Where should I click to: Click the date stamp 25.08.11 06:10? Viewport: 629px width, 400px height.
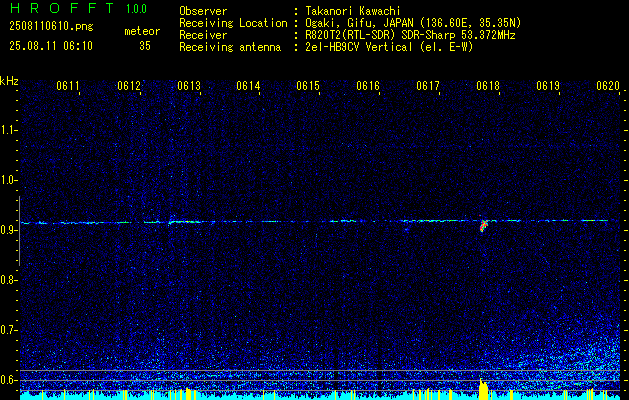point(51,46)
